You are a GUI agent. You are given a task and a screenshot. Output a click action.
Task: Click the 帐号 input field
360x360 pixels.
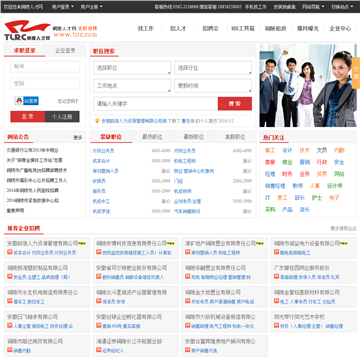coord(45,66)
